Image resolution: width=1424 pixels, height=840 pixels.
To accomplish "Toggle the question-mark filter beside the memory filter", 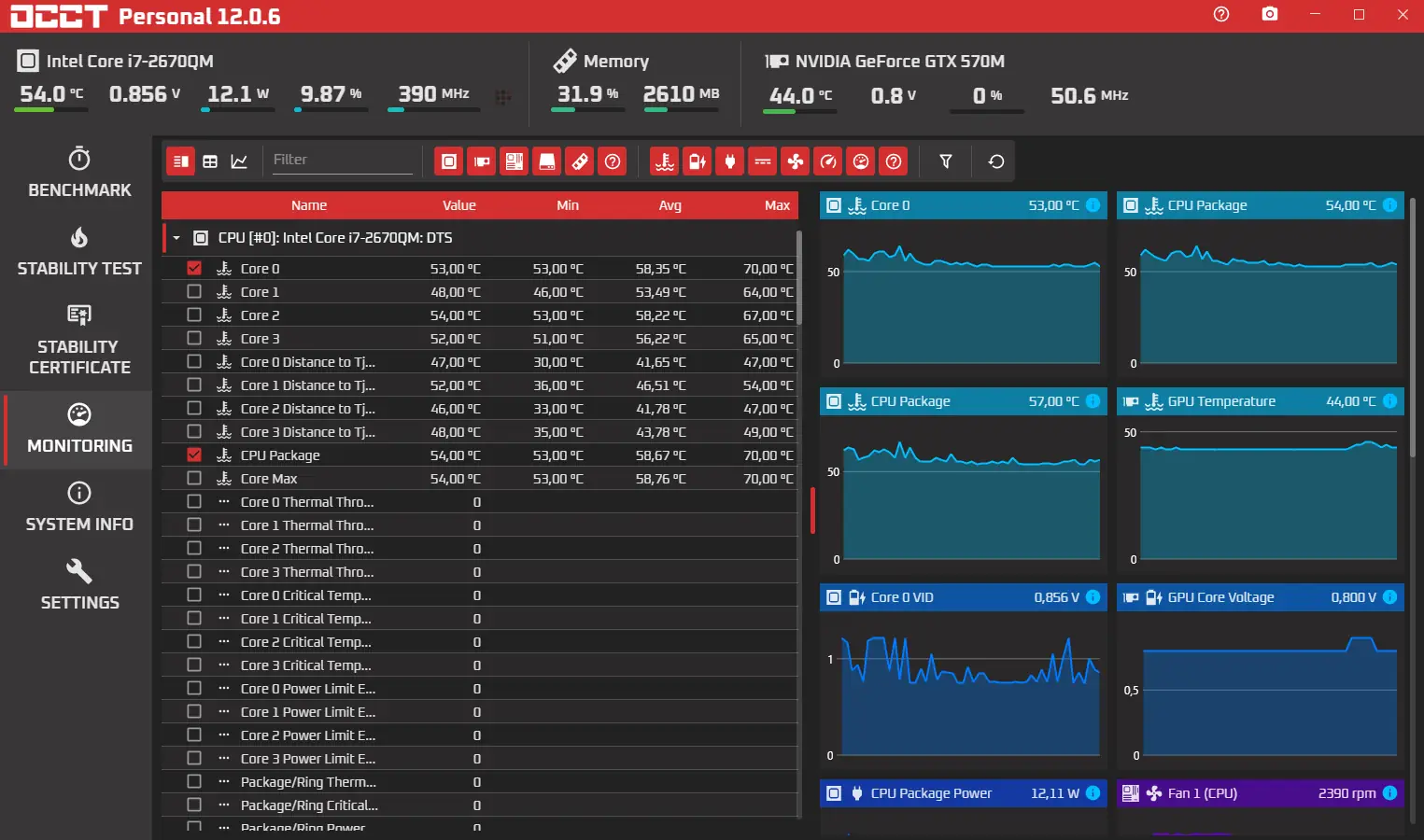I will pyautogui.click(x=613, y=161).
